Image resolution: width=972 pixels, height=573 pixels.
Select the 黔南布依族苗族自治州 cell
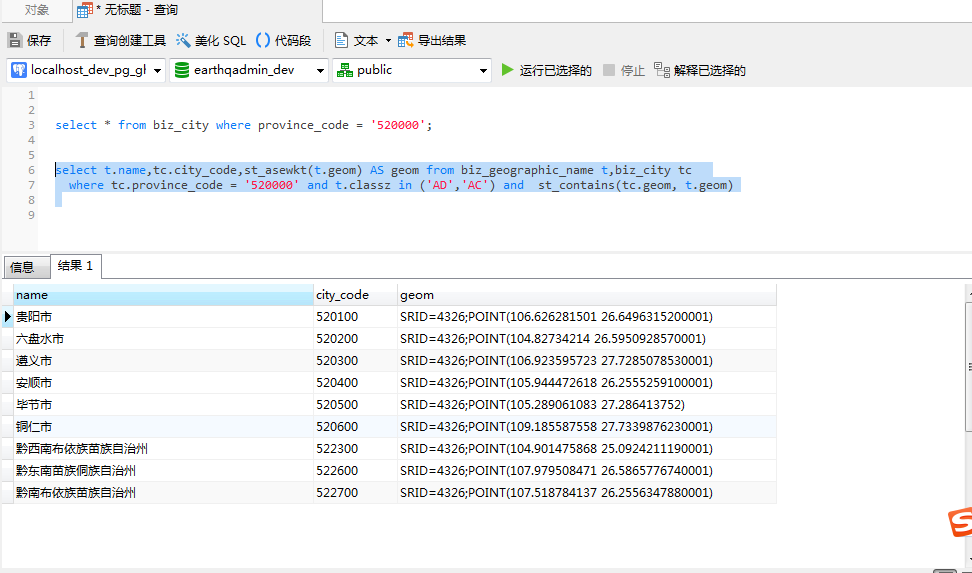(163, 493)
